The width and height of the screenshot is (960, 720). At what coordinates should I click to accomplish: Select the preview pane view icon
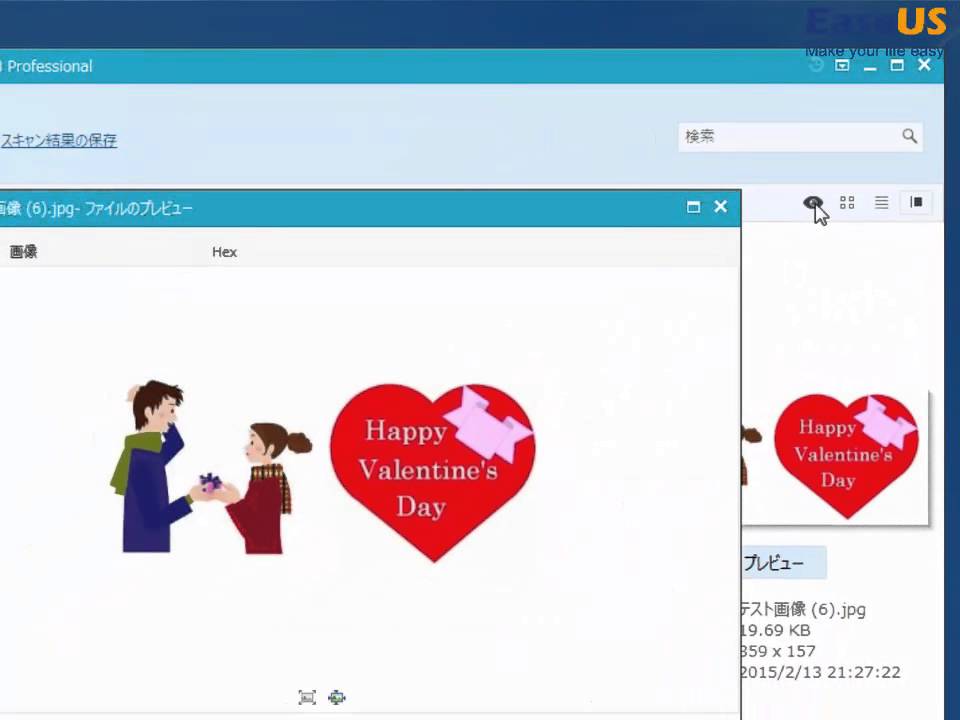pyautogui.click(x=916, y=202)
